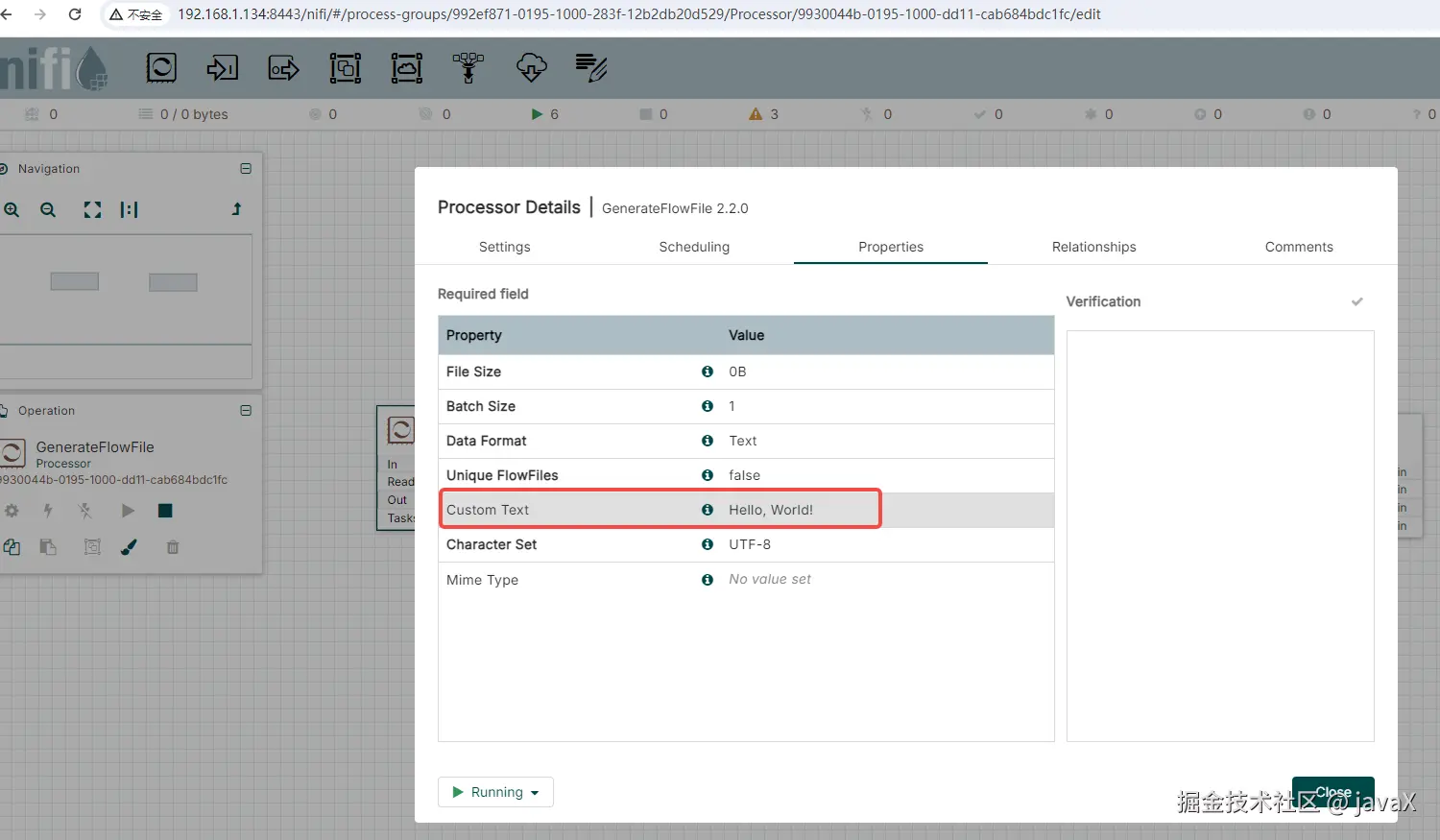This screenshot has height=840, width=1440.
Task: Click the disable icon in Operation panel
Action: coord(85,511)
